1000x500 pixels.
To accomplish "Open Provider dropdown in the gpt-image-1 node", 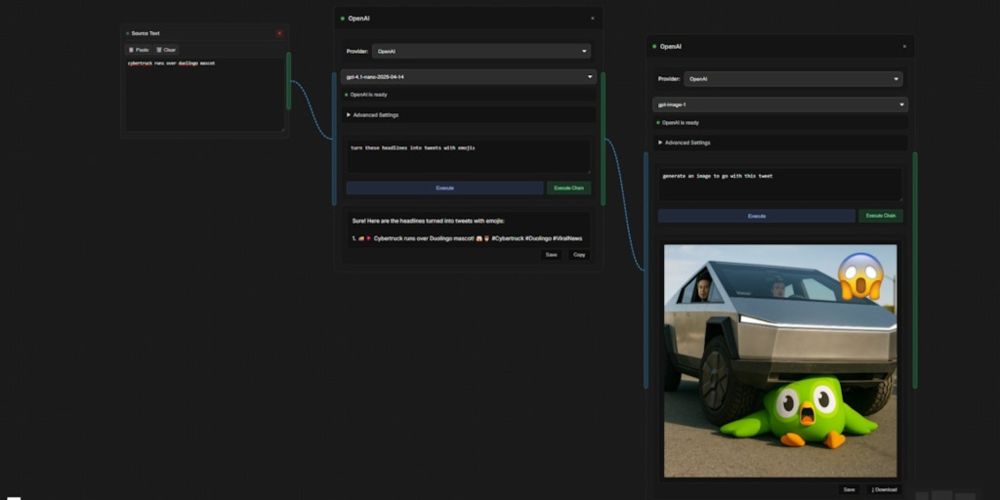I will point(793,79).
